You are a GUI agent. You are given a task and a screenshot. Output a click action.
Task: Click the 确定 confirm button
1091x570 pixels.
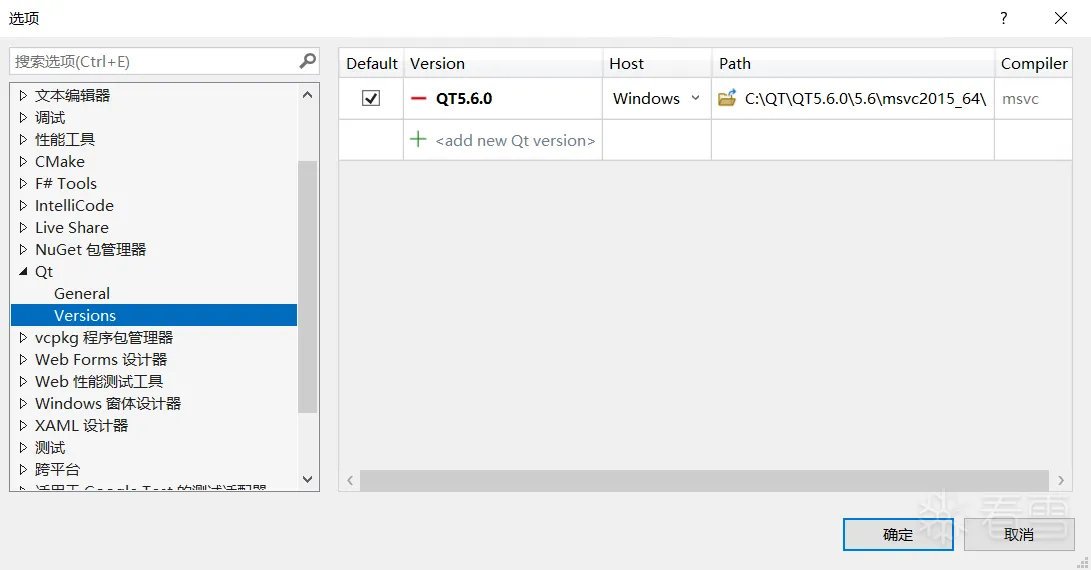898,534
